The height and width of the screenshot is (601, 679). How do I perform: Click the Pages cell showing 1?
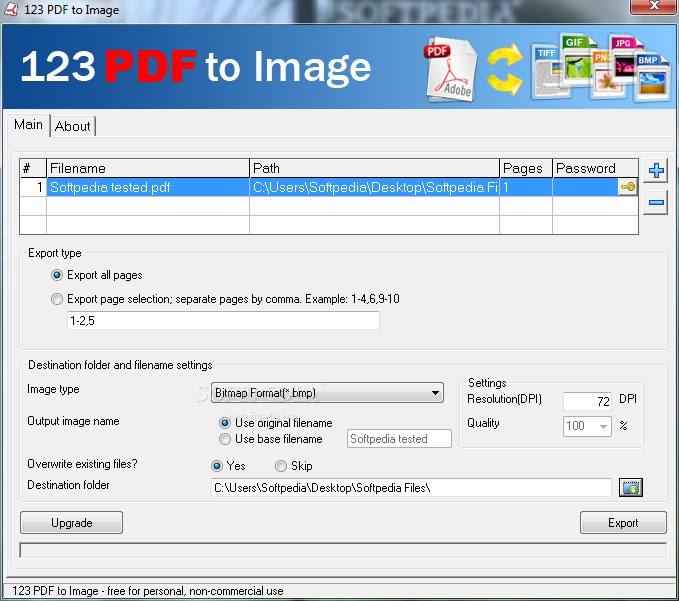tap(526, 187)
